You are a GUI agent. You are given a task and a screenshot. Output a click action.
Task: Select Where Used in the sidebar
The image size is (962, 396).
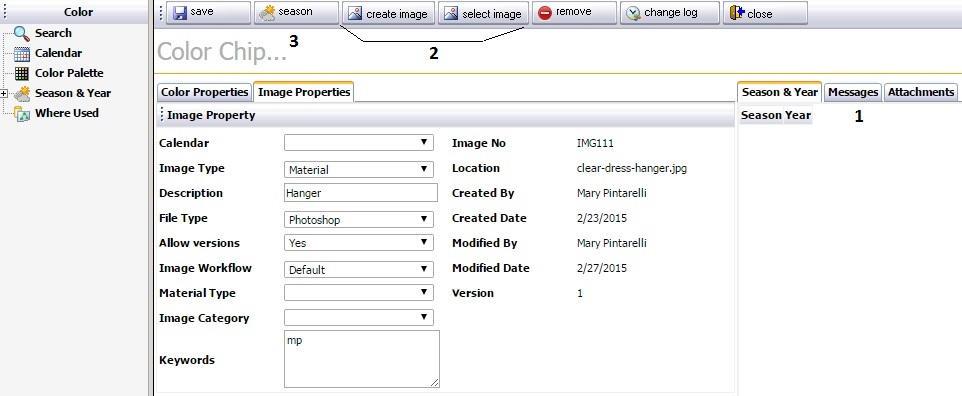coord(66,113)
